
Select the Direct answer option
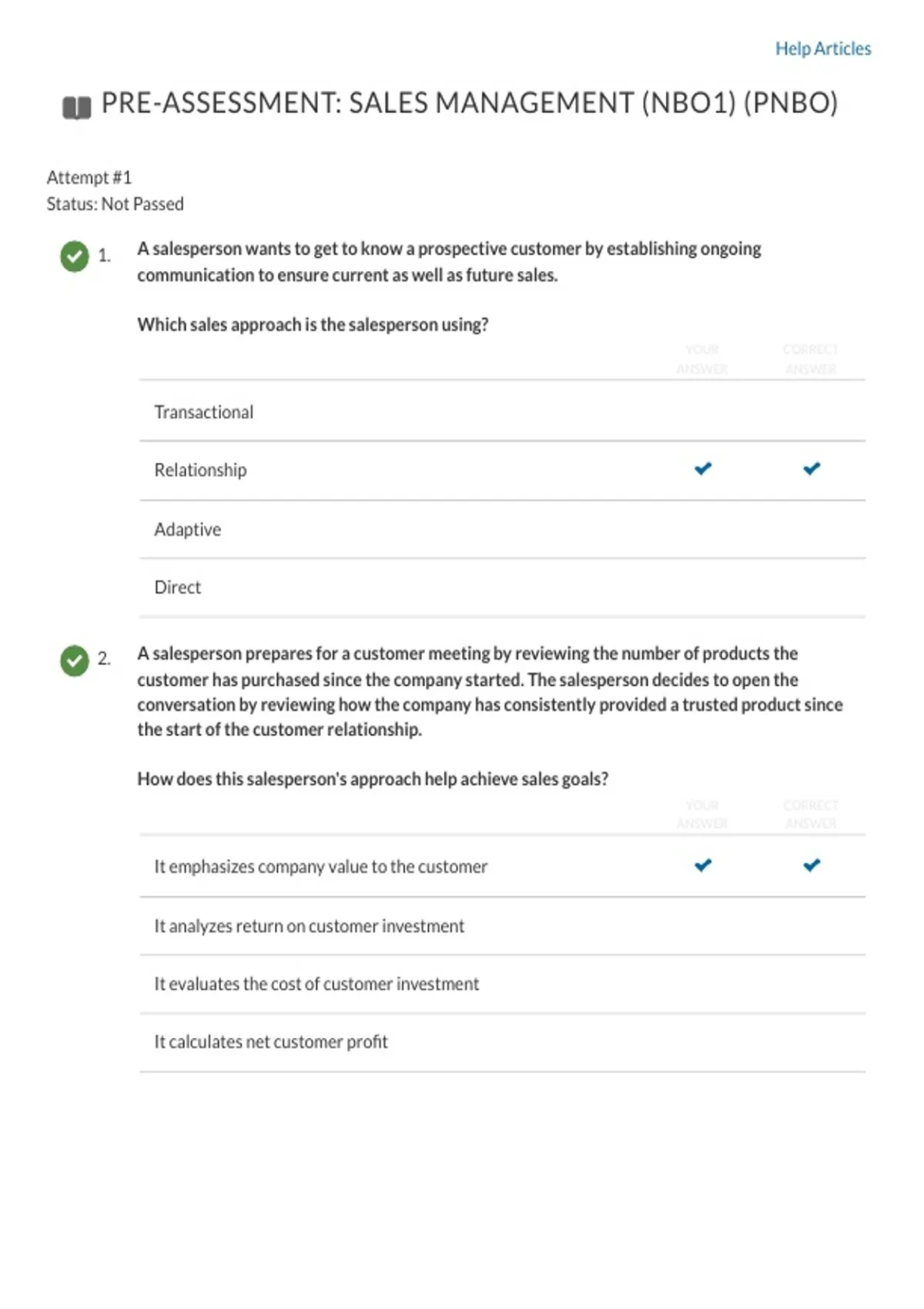(x=177, y=588)
